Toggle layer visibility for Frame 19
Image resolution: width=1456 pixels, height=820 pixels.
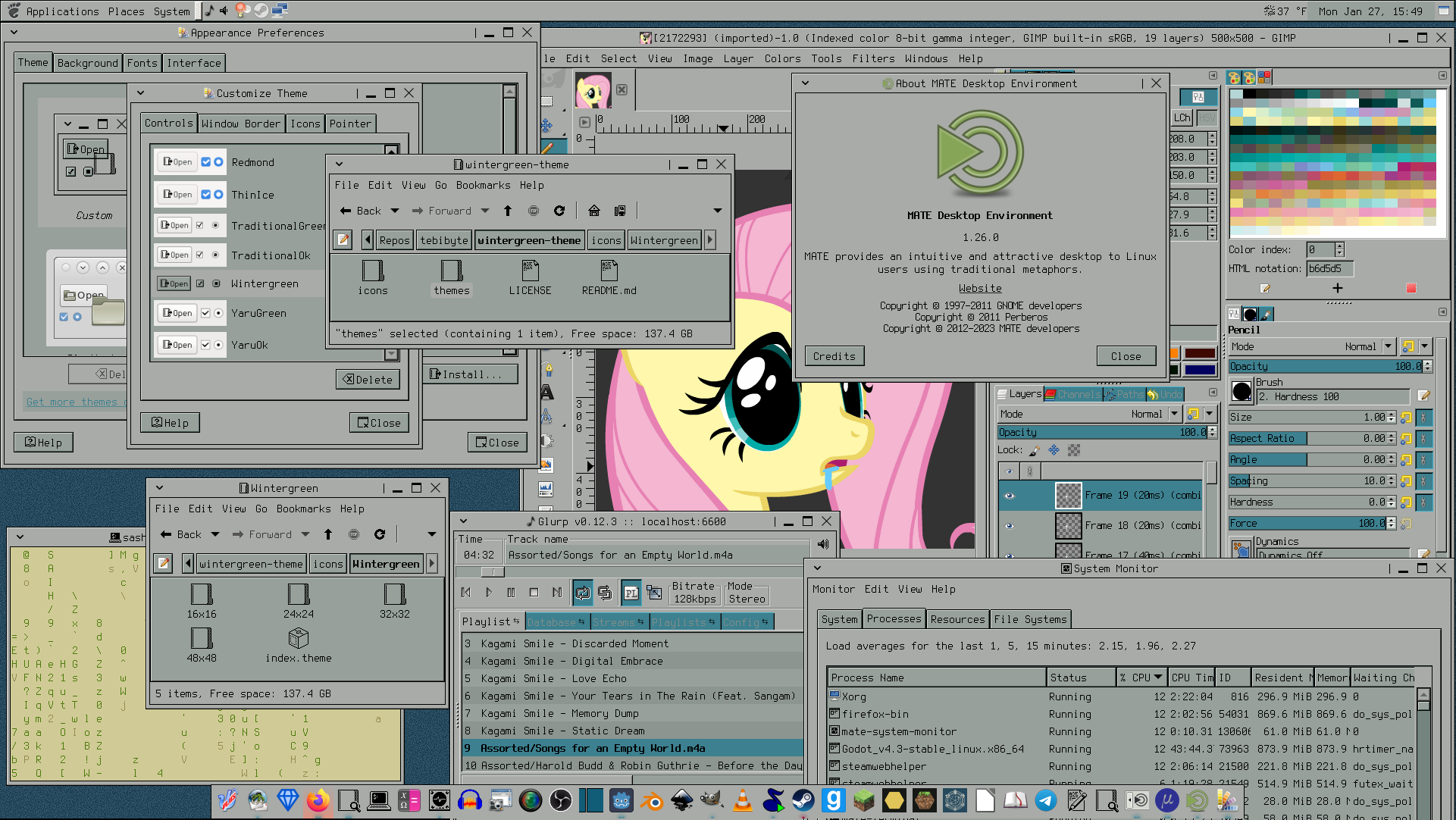tap(1009, 495)
